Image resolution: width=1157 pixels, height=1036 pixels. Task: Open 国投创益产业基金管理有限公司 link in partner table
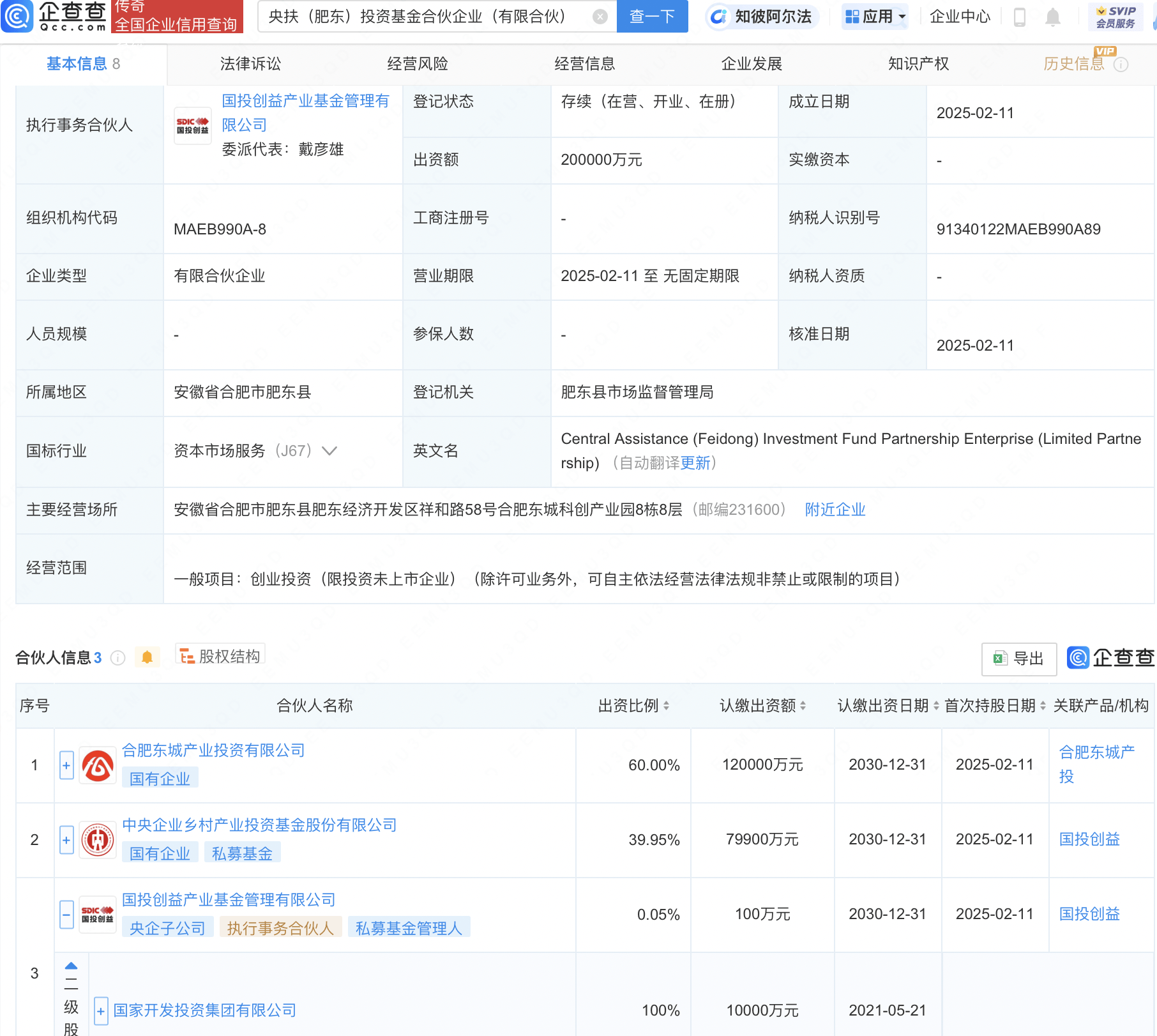(x=229, y=900)
